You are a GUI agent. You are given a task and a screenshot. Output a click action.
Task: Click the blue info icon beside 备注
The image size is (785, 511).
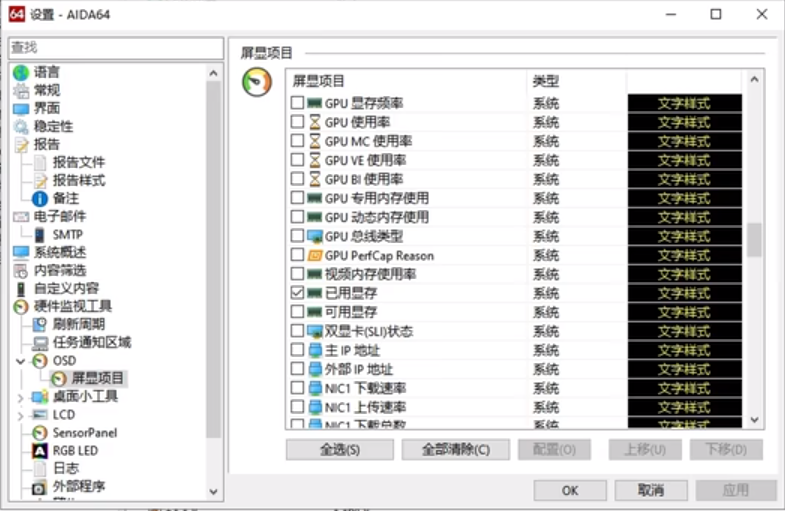[40, 199]
